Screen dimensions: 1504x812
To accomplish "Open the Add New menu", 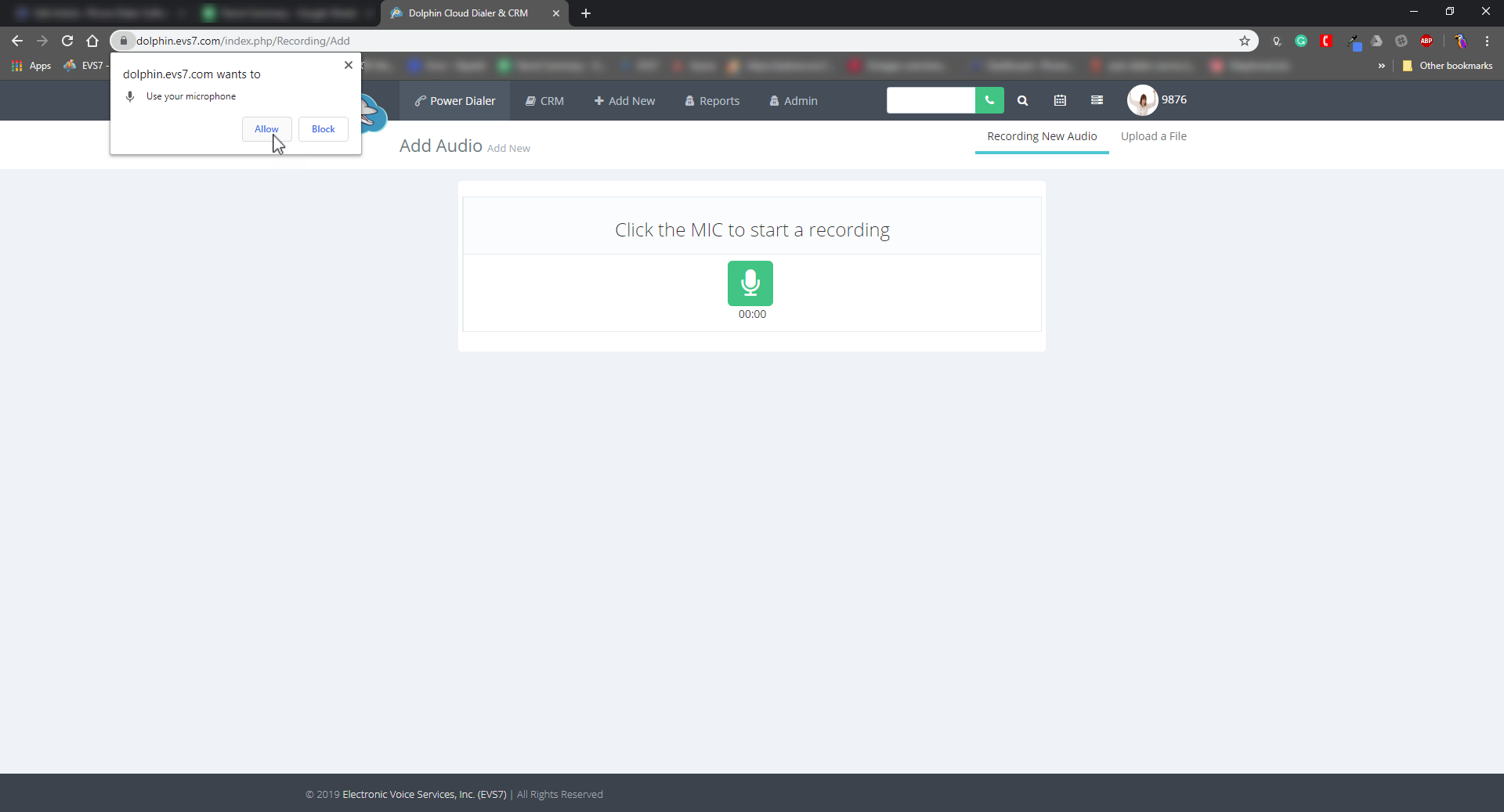I will pos(624,101).
